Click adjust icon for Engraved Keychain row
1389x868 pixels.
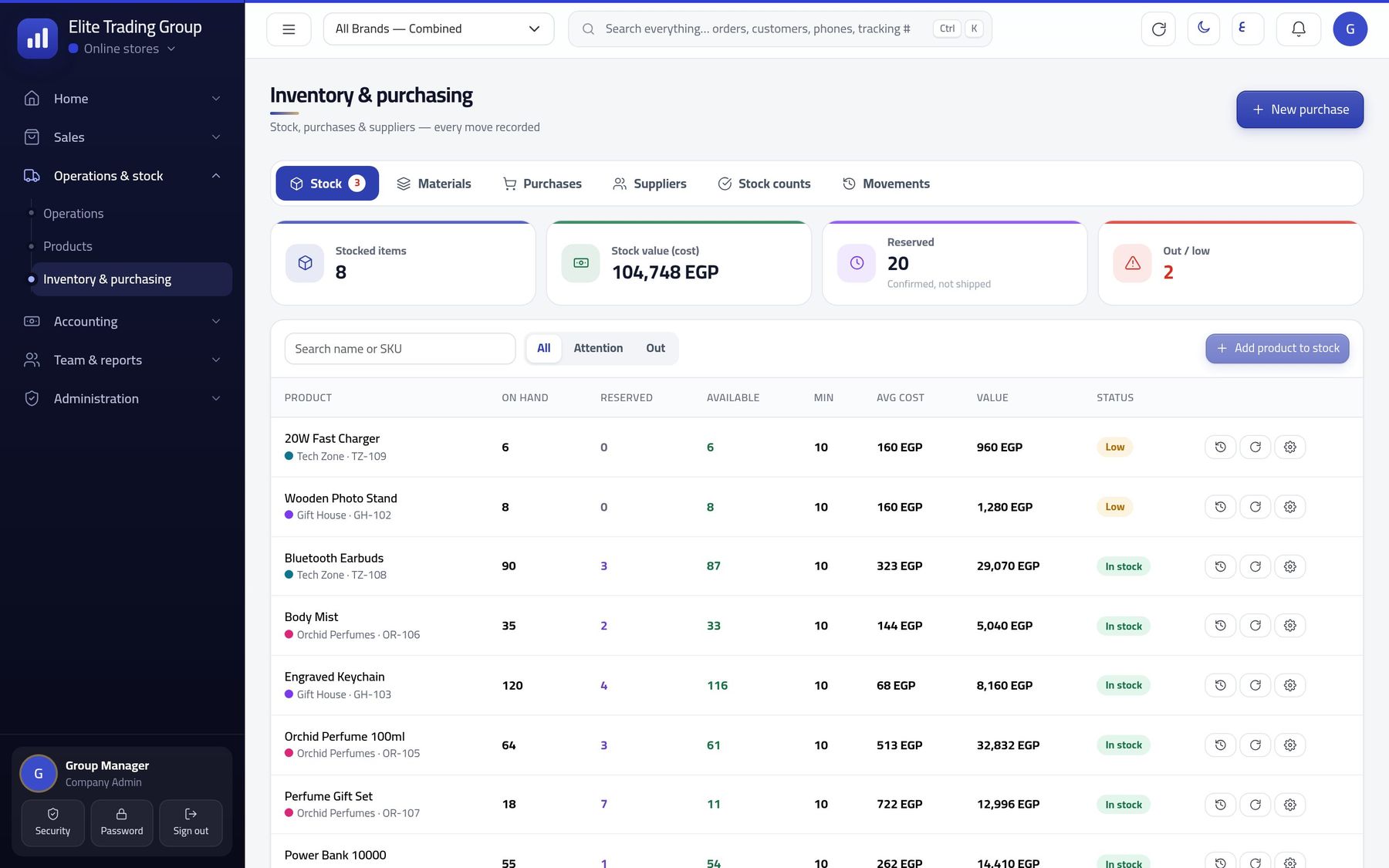pyautogui.click(x=1255, y=685)
